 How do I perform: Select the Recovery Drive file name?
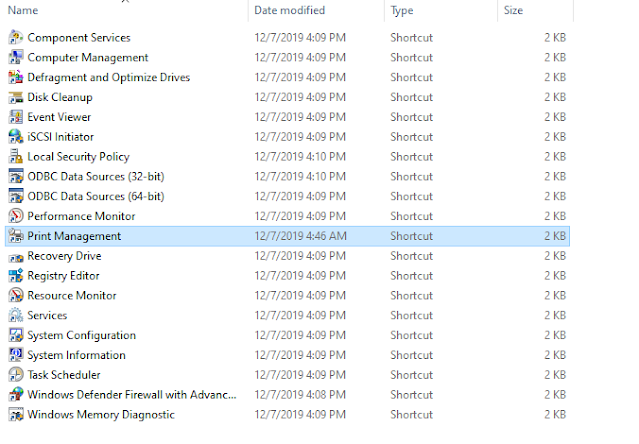64,256
